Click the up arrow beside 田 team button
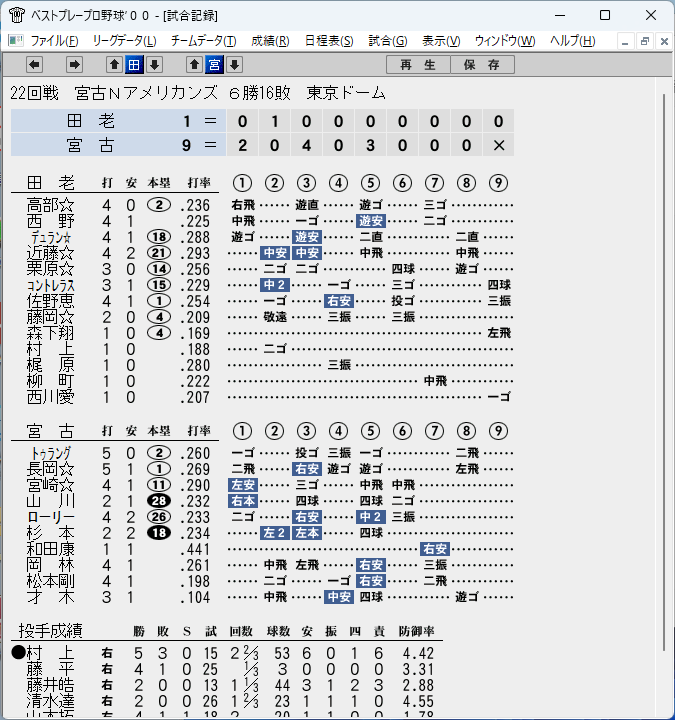 [x=114, y=65]
